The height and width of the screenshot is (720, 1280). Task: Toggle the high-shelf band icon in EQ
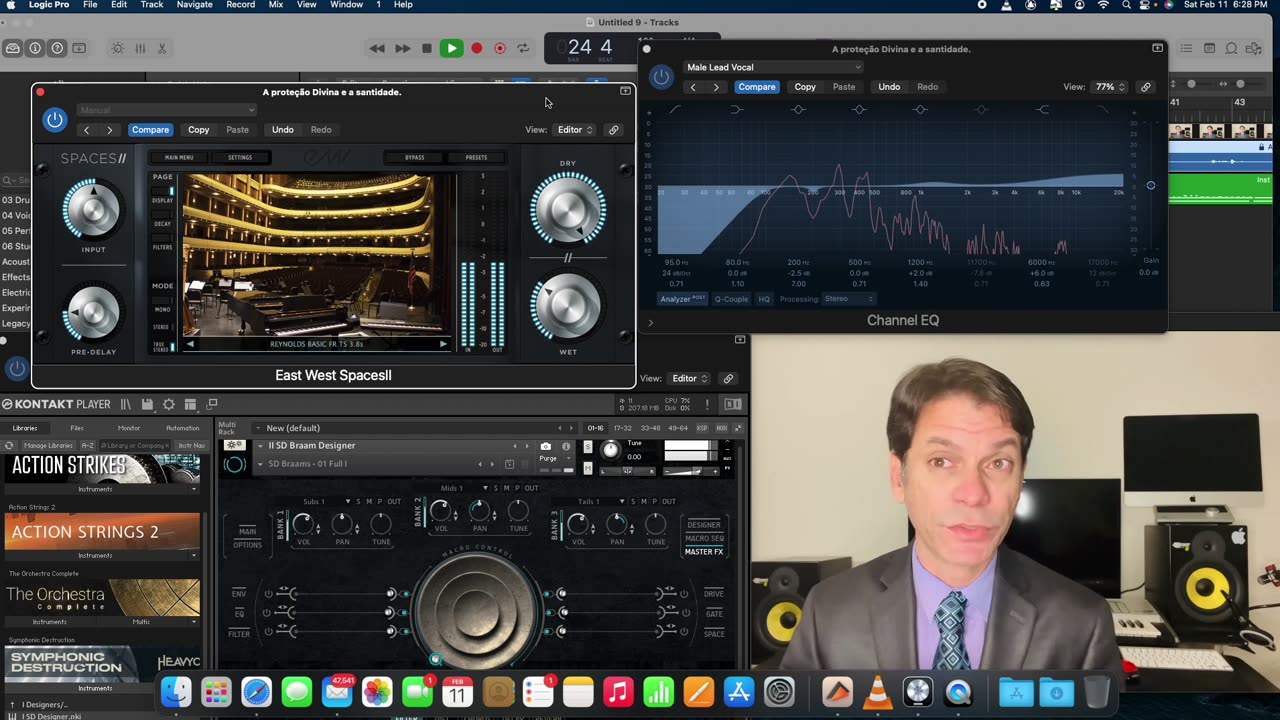pyautogui.click(x=1043, y=109)
